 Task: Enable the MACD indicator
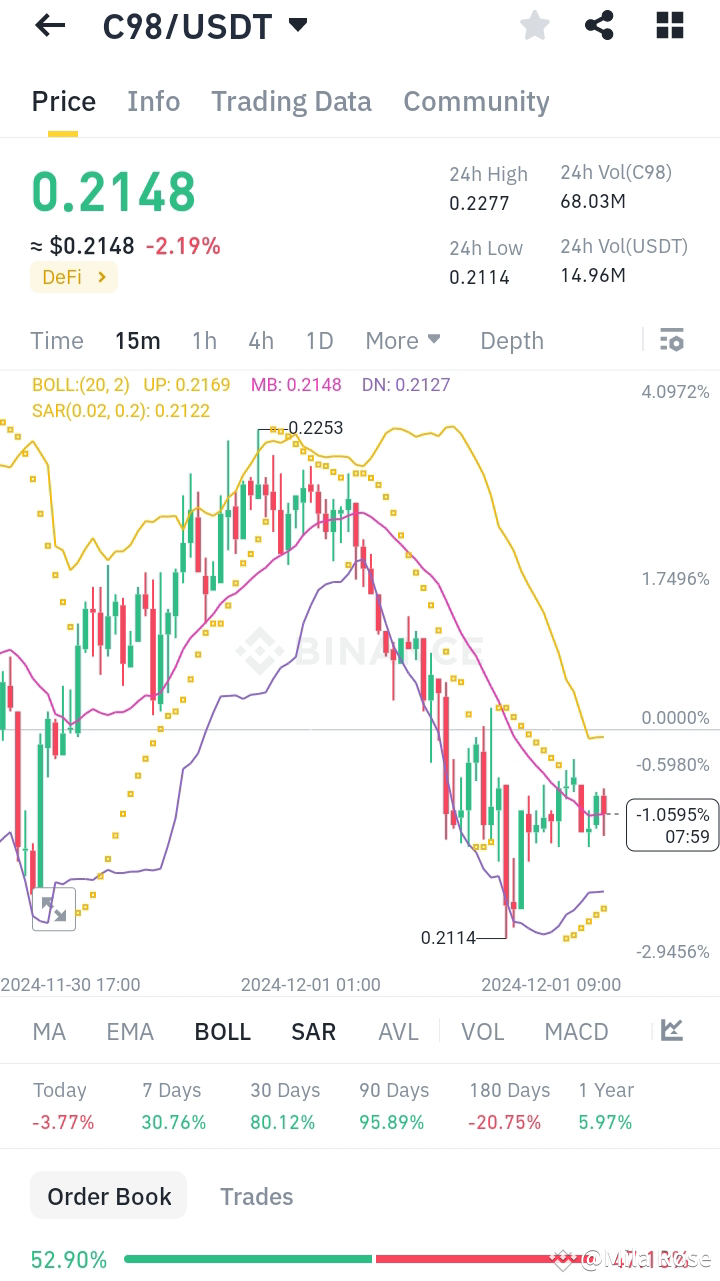576,1030
